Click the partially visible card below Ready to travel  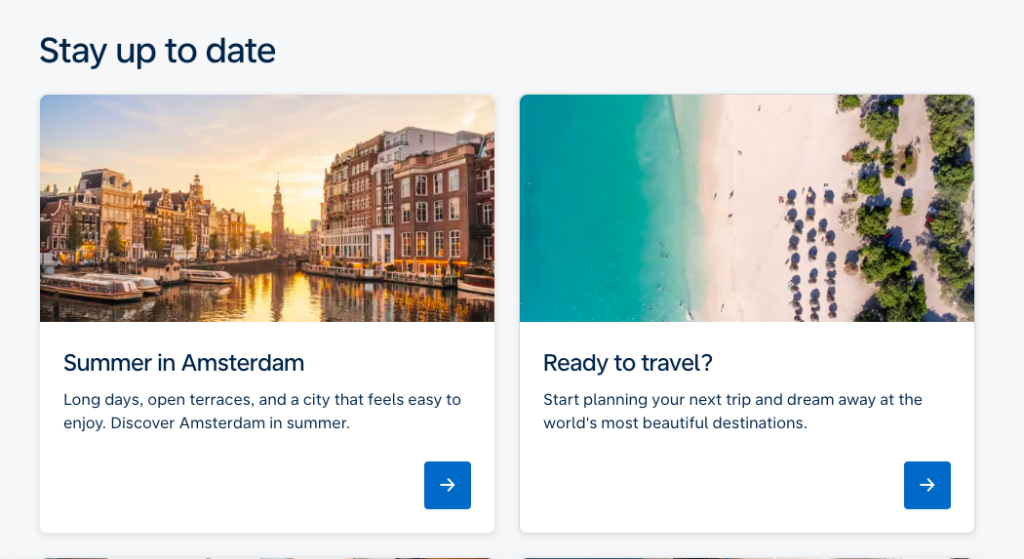click(x=747, y=557)
